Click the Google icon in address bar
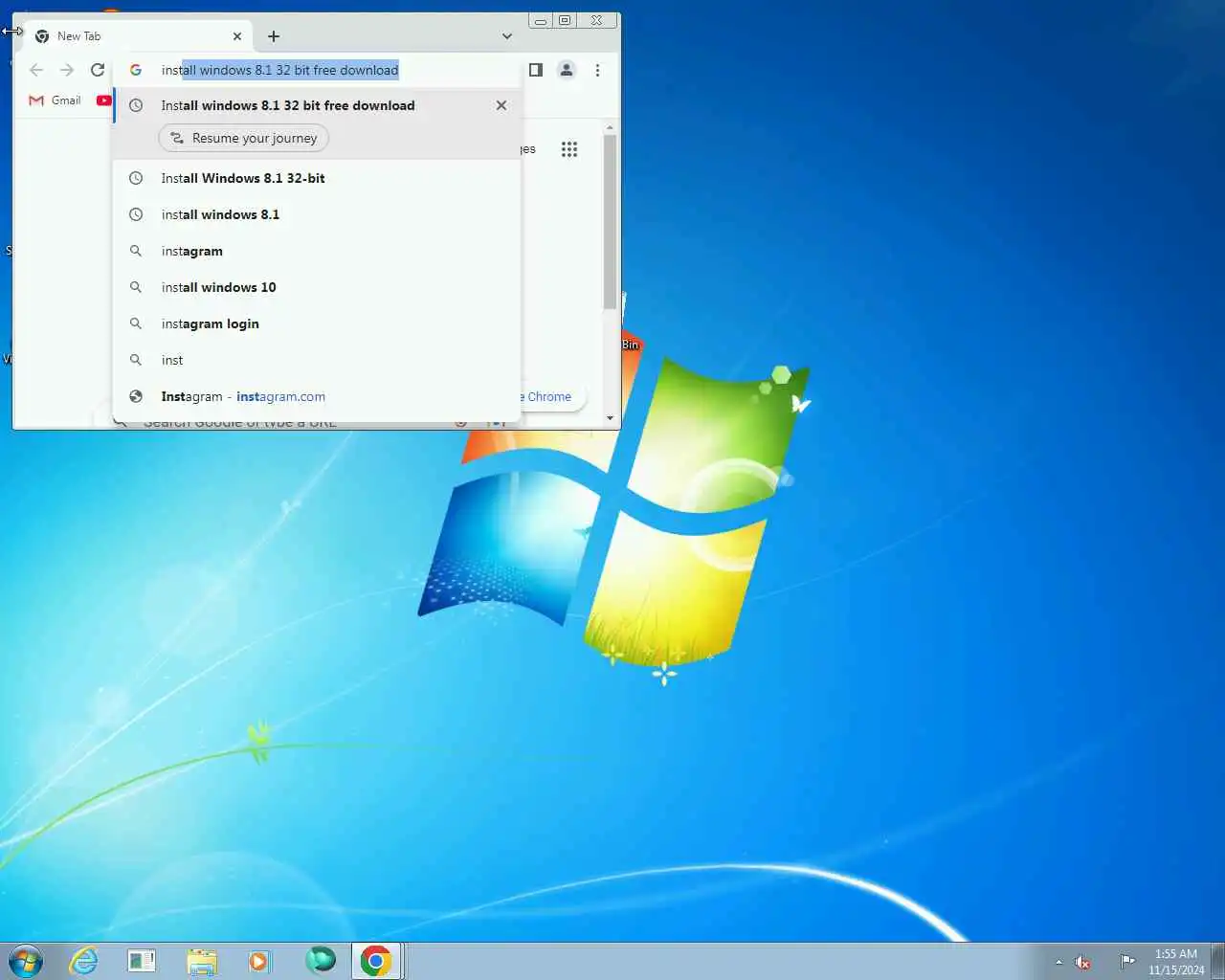The height and width of the screenshot is (980, 1225). [136, 70]
